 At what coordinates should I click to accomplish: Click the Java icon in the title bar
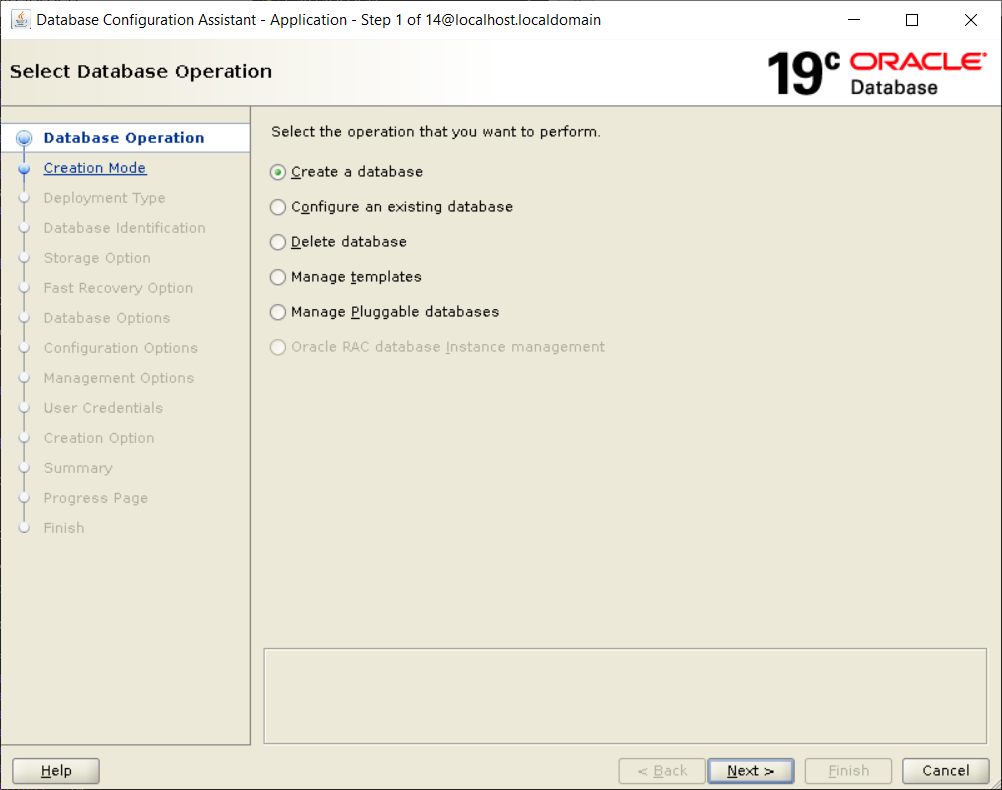coord(20,20)
